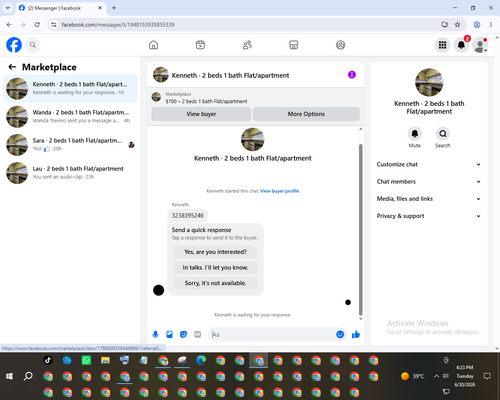Open the account profile avatar menu

tap(480, 45)
